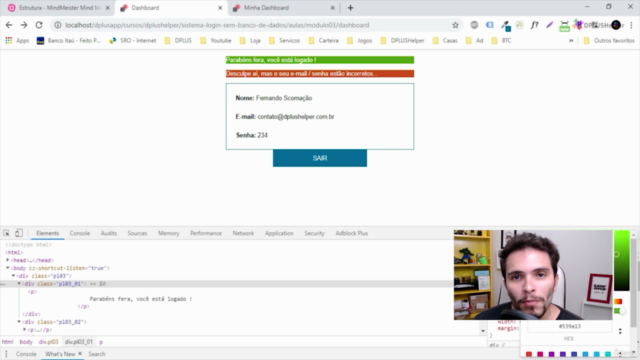
Task: Click the blue tag extension icon
Action: pos(489,25)
